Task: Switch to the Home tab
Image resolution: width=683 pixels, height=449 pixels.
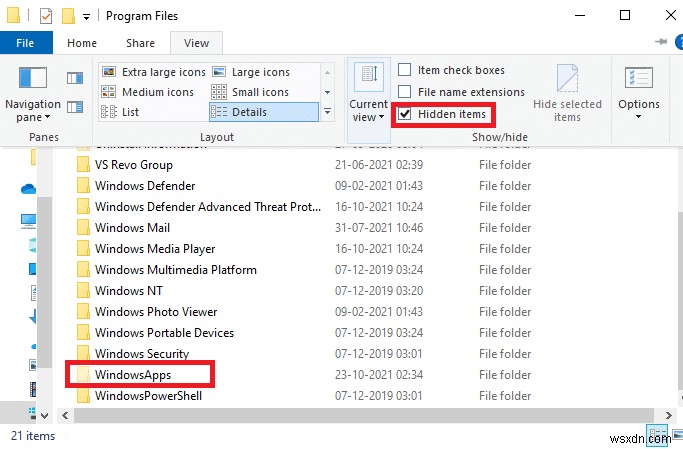Action: coord(82,43)
